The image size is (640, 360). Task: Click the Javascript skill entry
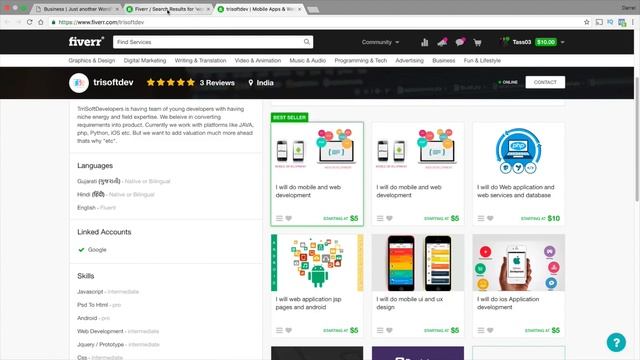coord(108,291)
